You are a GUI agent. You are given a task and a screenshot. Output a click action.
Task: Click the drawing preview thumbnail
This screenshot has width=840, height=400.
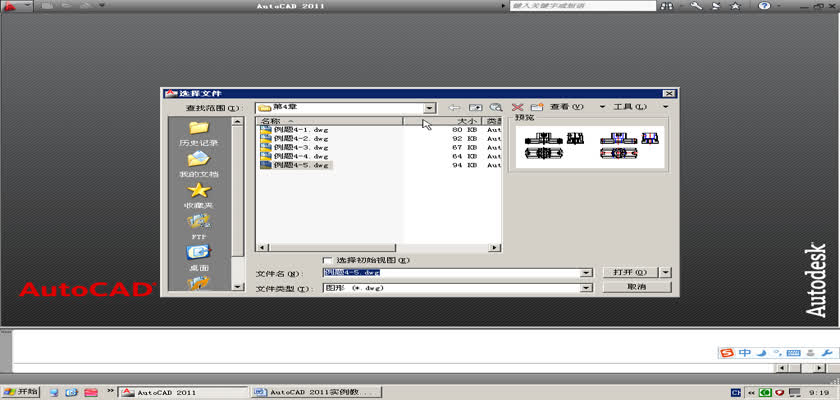click(x=590, y=147)
